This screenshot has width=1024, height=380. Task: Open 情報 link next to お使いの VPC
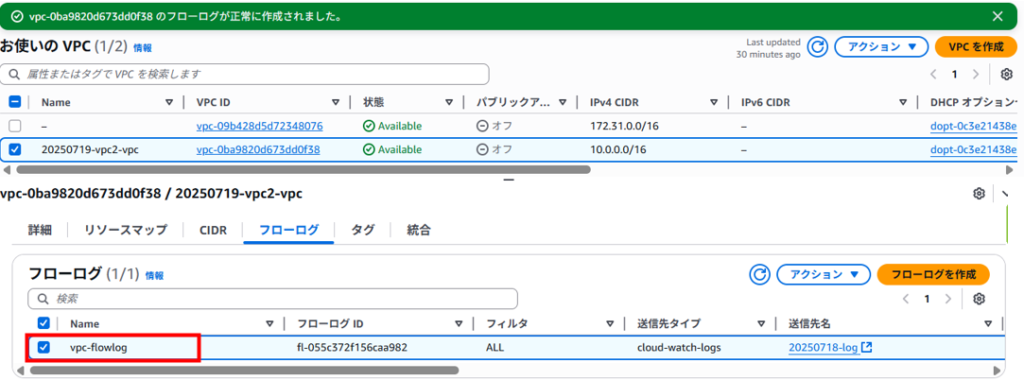point(142,48)
